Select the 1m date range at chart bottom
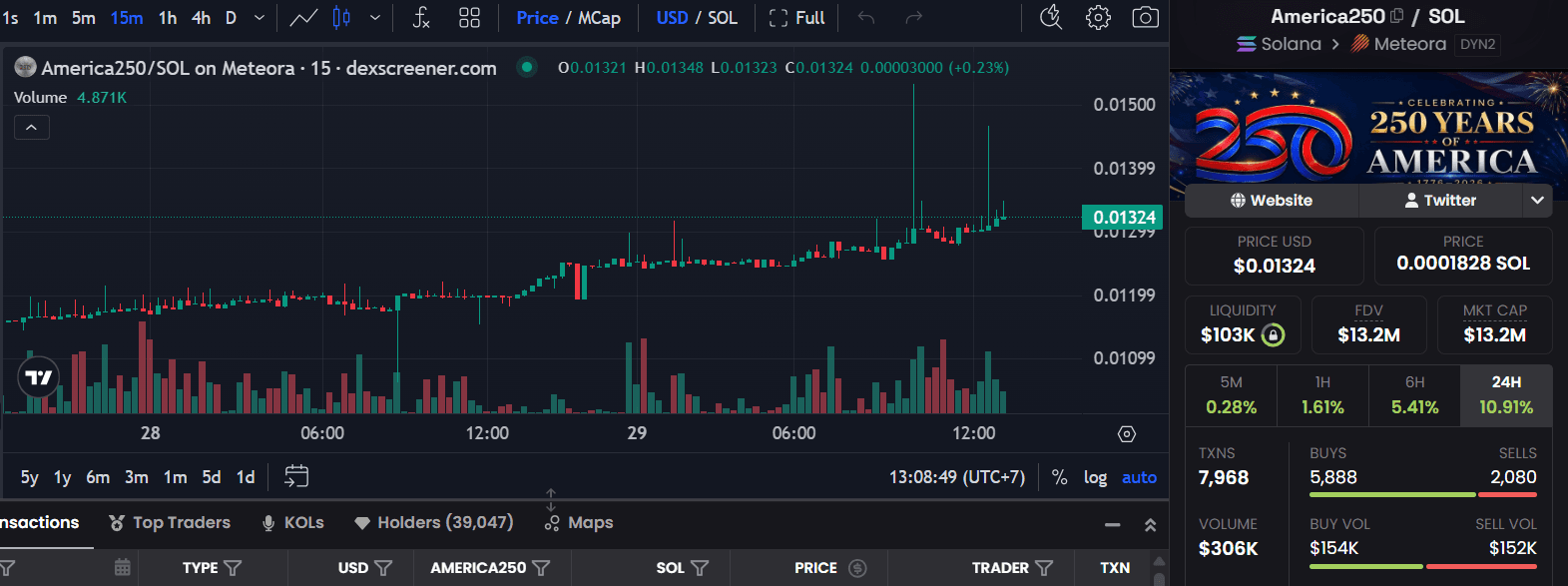The image size is (1568, 586). coord(175,477)
